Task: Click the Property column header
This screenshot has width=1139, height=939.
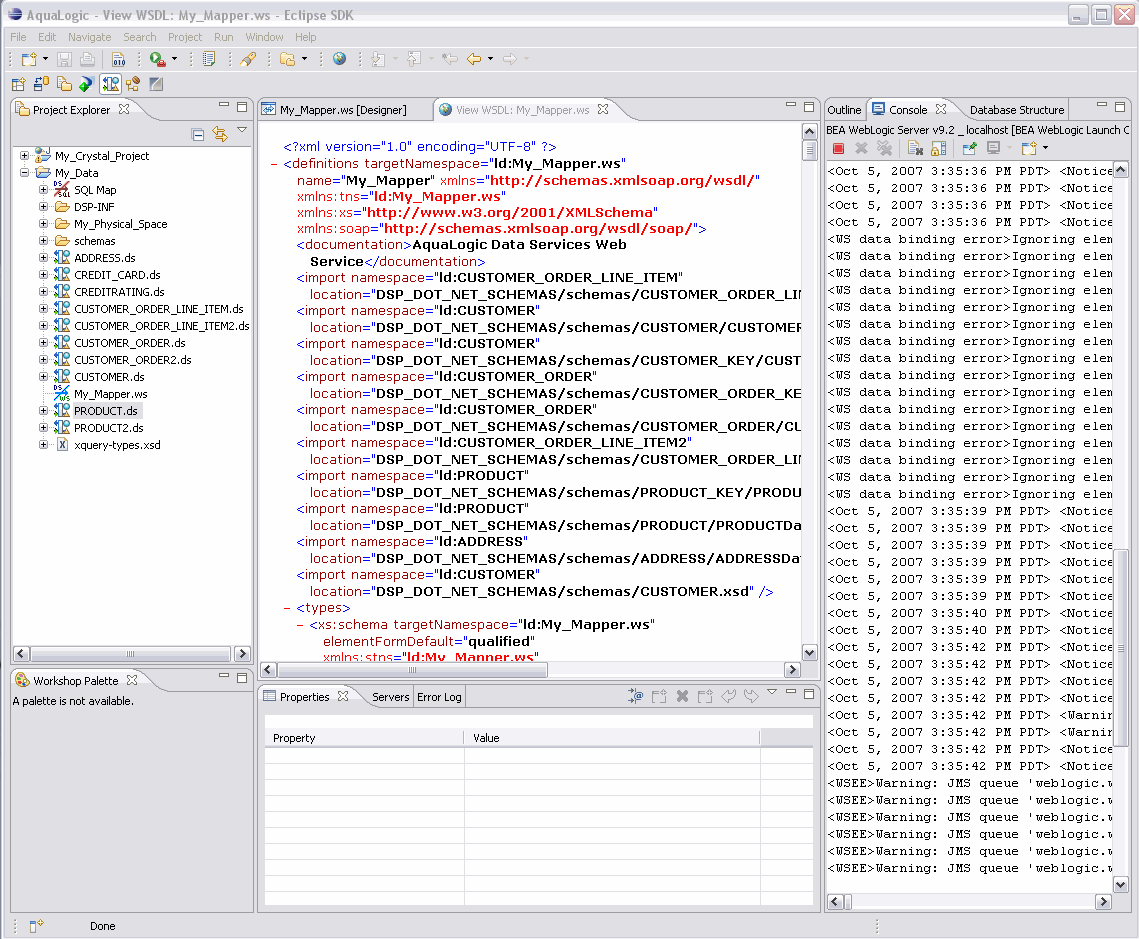Action: pos(364,738)
